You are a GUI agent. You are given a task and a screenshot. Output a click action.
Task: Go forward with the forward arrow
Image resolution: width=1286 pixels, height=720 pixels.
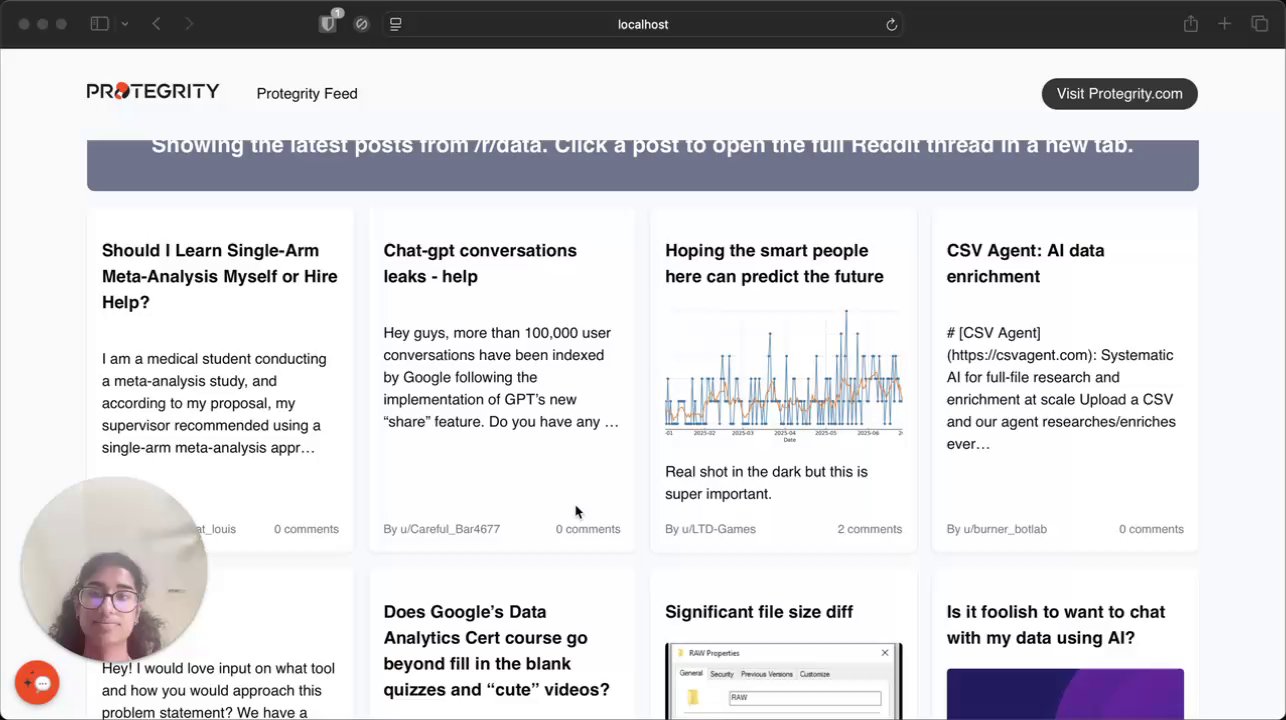click(189, 24)
